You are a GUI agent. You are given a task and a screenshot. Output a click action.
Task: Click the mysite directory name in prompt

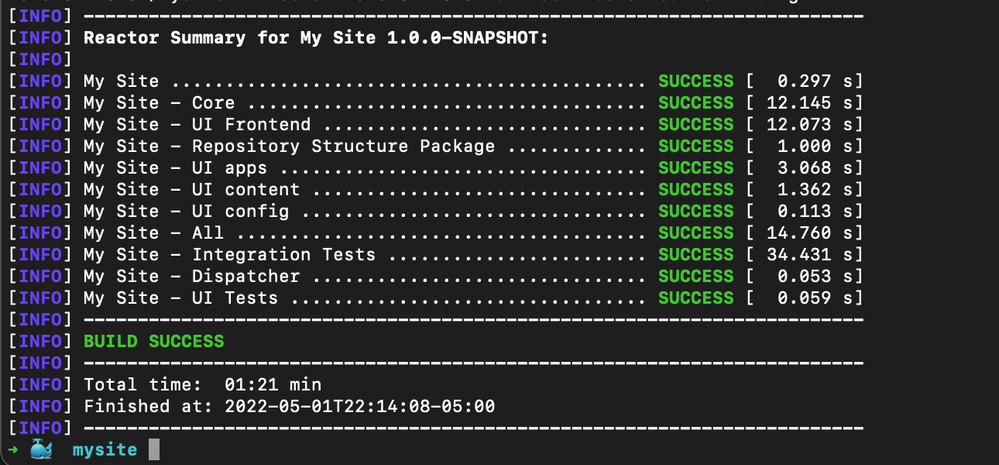[105, 450]
